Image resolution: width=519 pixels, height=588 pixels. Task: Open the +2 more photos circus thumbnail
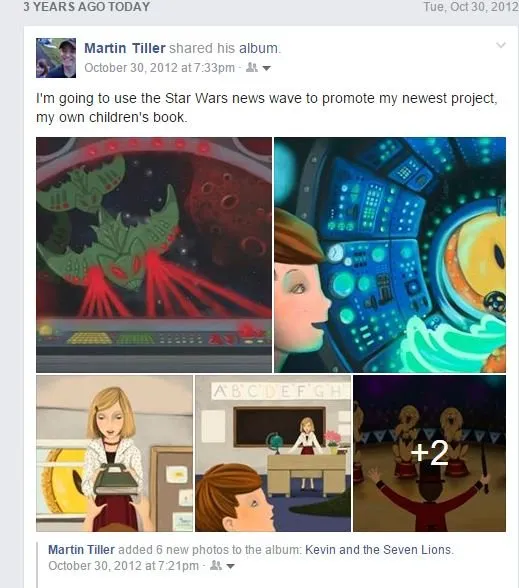point(429,453)
